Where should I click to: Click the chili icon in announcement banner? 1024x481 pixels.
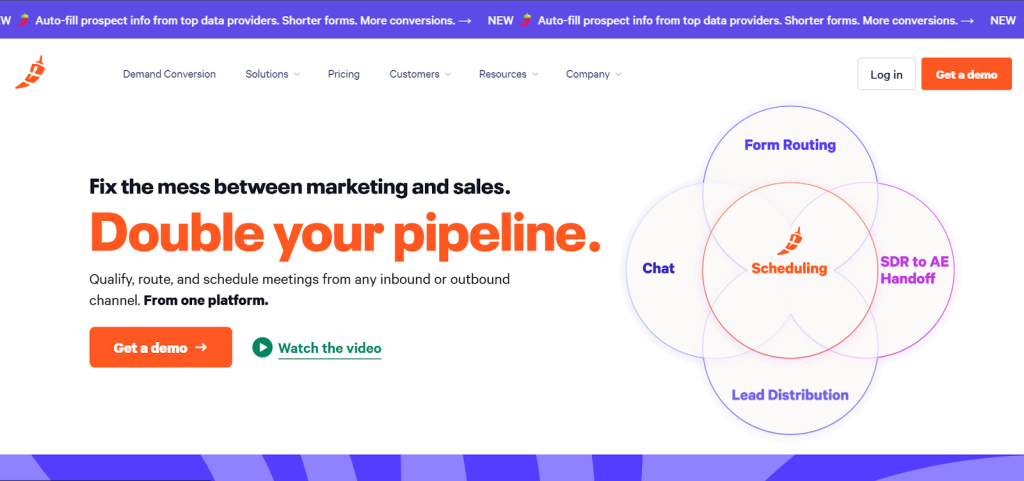click(x=25, y=19)
